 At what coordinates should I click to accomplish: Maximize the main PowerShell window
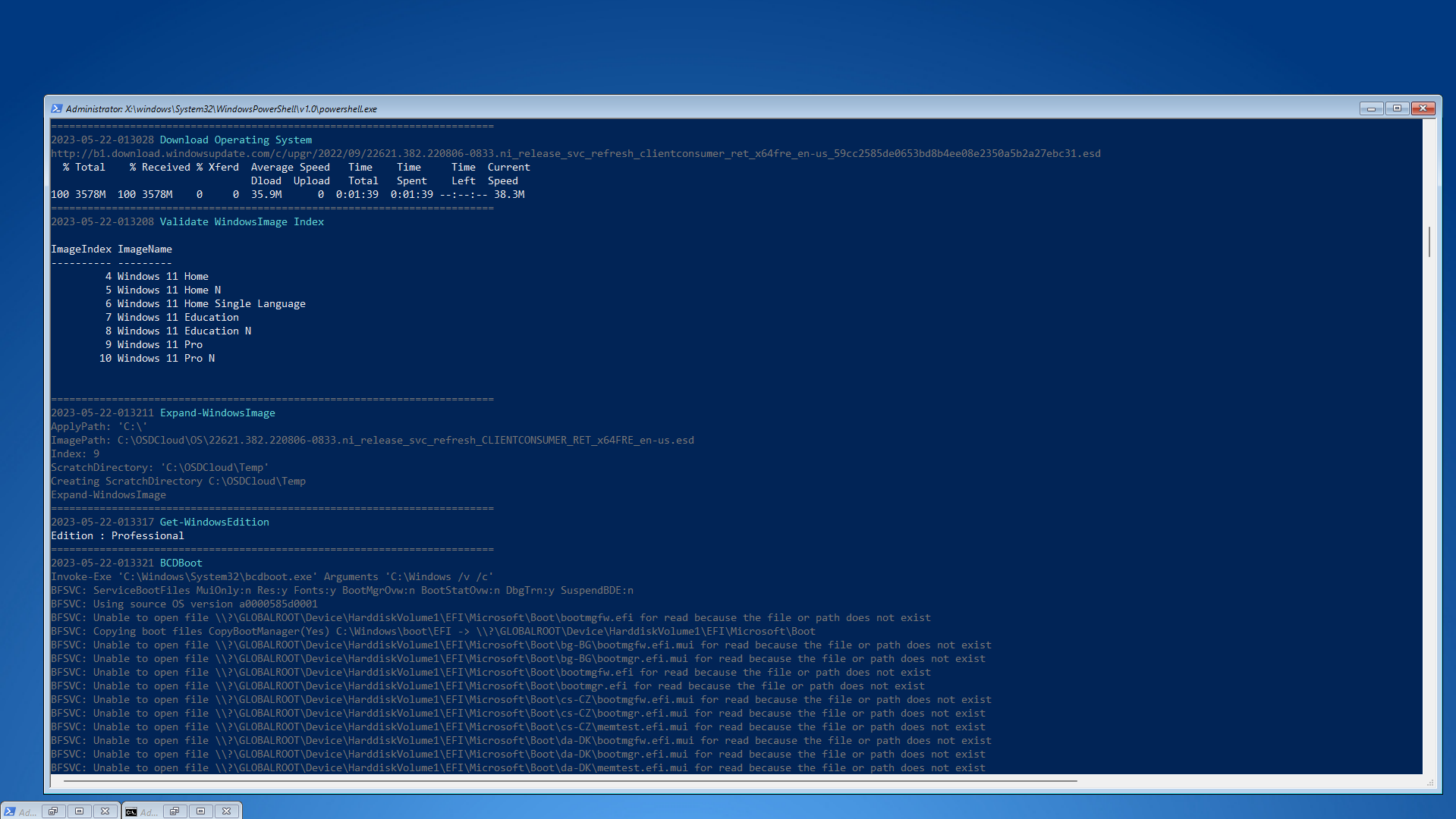pyautogui.click(x=1397, y=108)
